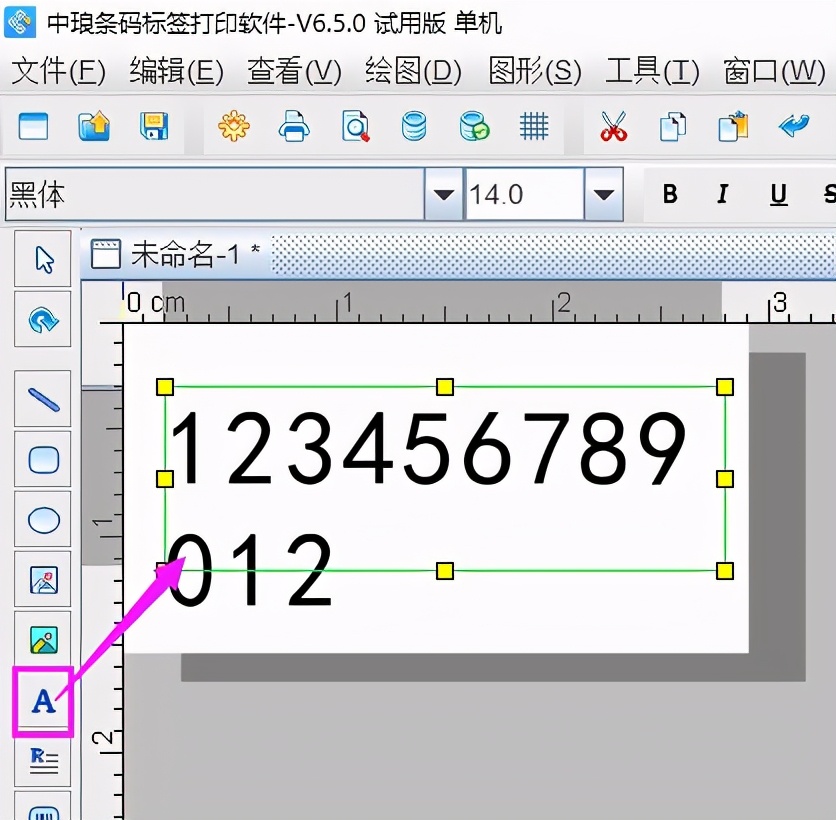Select the ellipse drawing tool
The image size is (836, 820).
tap(43, 520)
